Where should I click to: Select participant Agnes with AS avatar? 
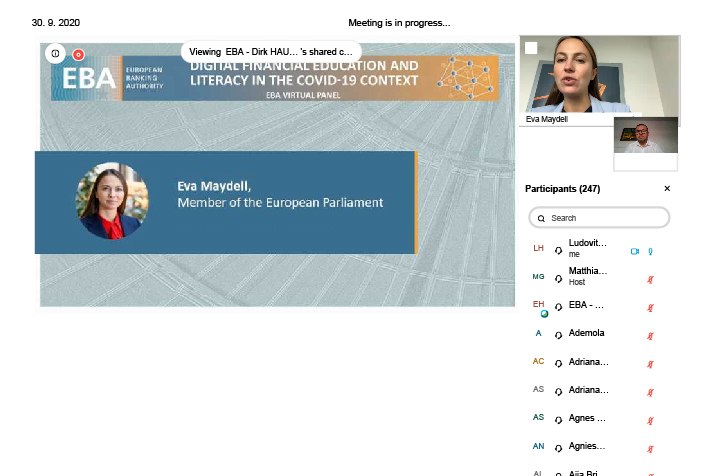[586, 418]
